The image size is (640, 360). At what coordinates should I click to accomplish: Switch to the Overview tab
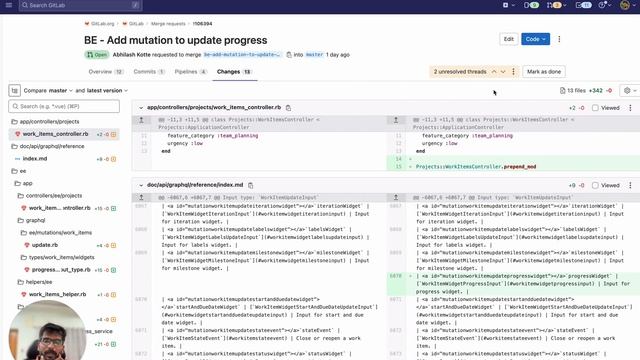coord(106,72)
